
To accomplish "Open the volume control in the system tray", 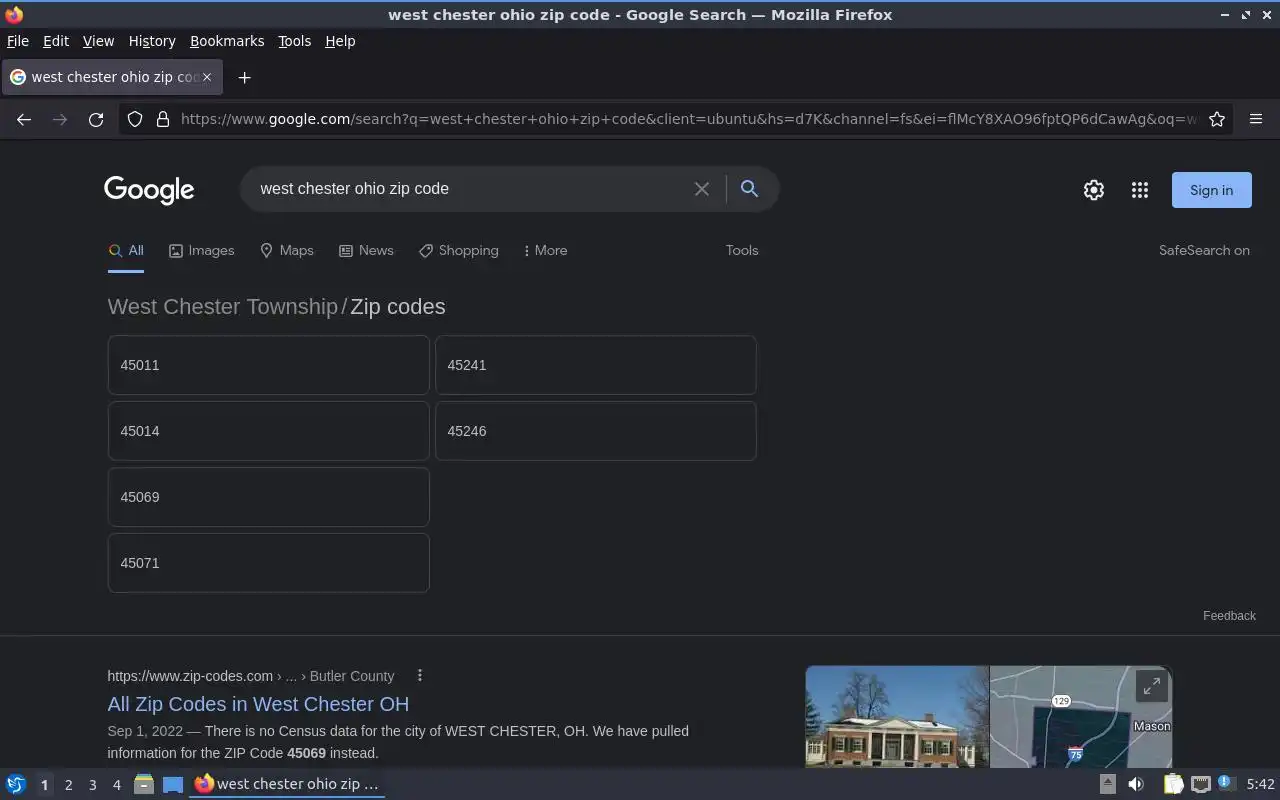I will [1136, 784].
